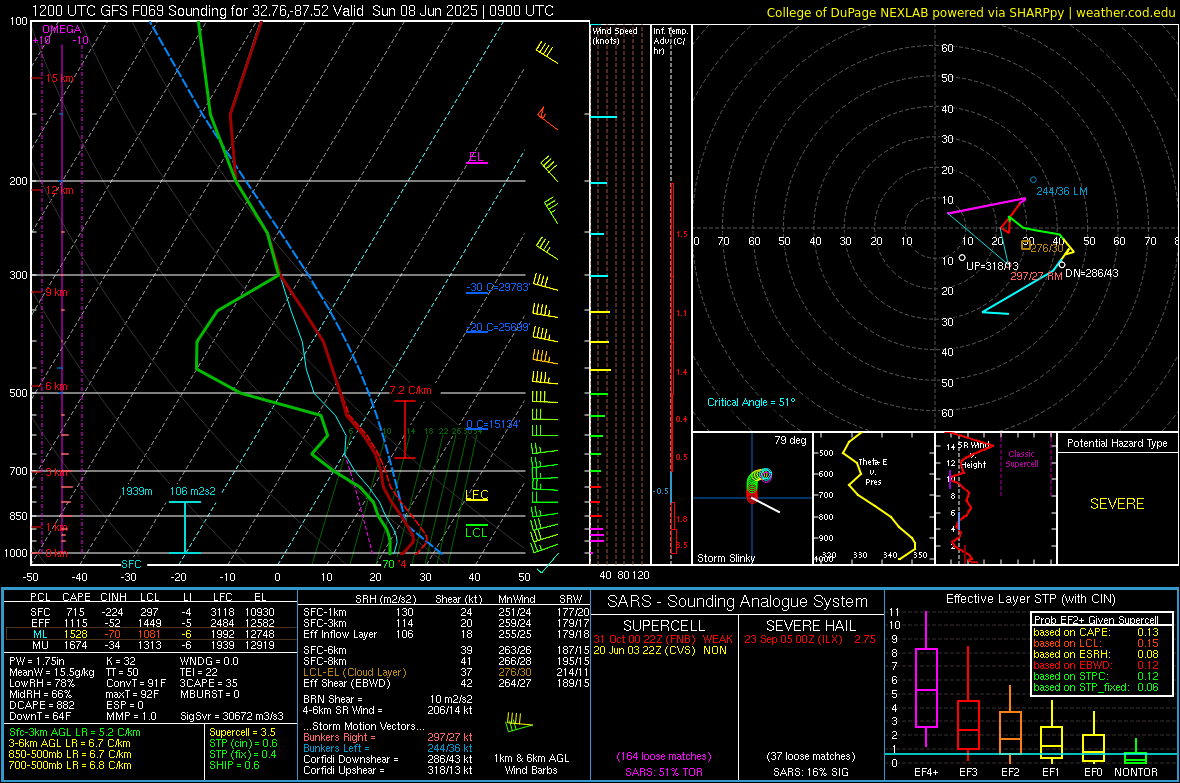Click the Corfidi Downshear = 286/43 kt line
This screenshot has width=1180, height=783.
click(x=388, y=759)
